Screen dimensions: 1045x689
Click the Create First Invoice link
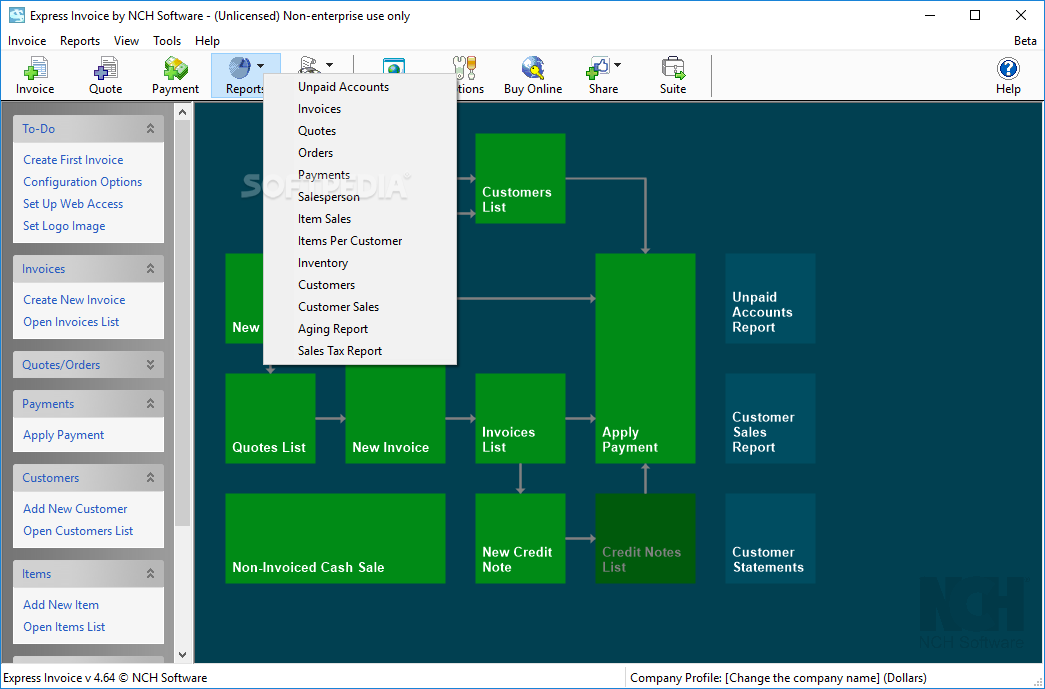pyautogui.click(x=73, y=160)
